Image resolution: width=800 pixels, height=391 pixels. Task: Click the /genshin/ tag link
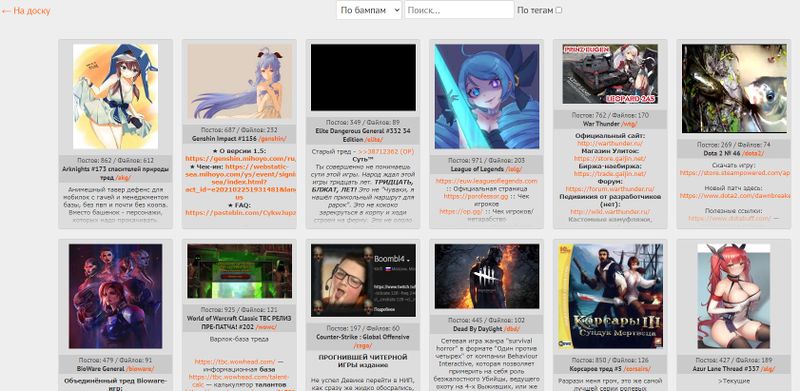272,138
